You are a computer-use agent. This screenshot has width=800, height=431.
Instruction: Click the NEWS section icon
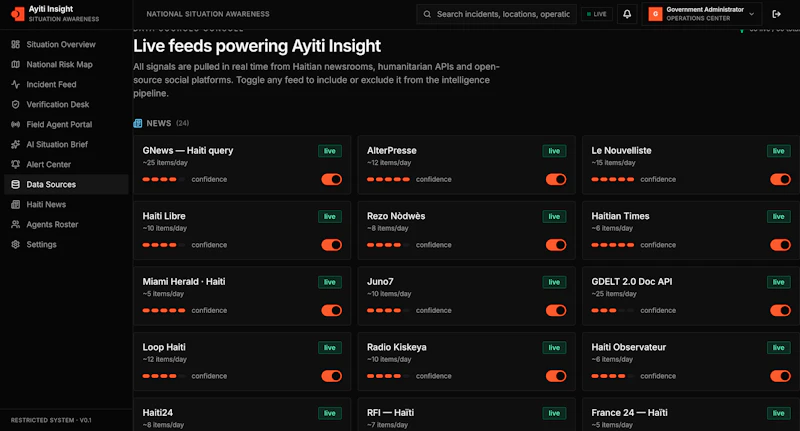tap(138, 123)
